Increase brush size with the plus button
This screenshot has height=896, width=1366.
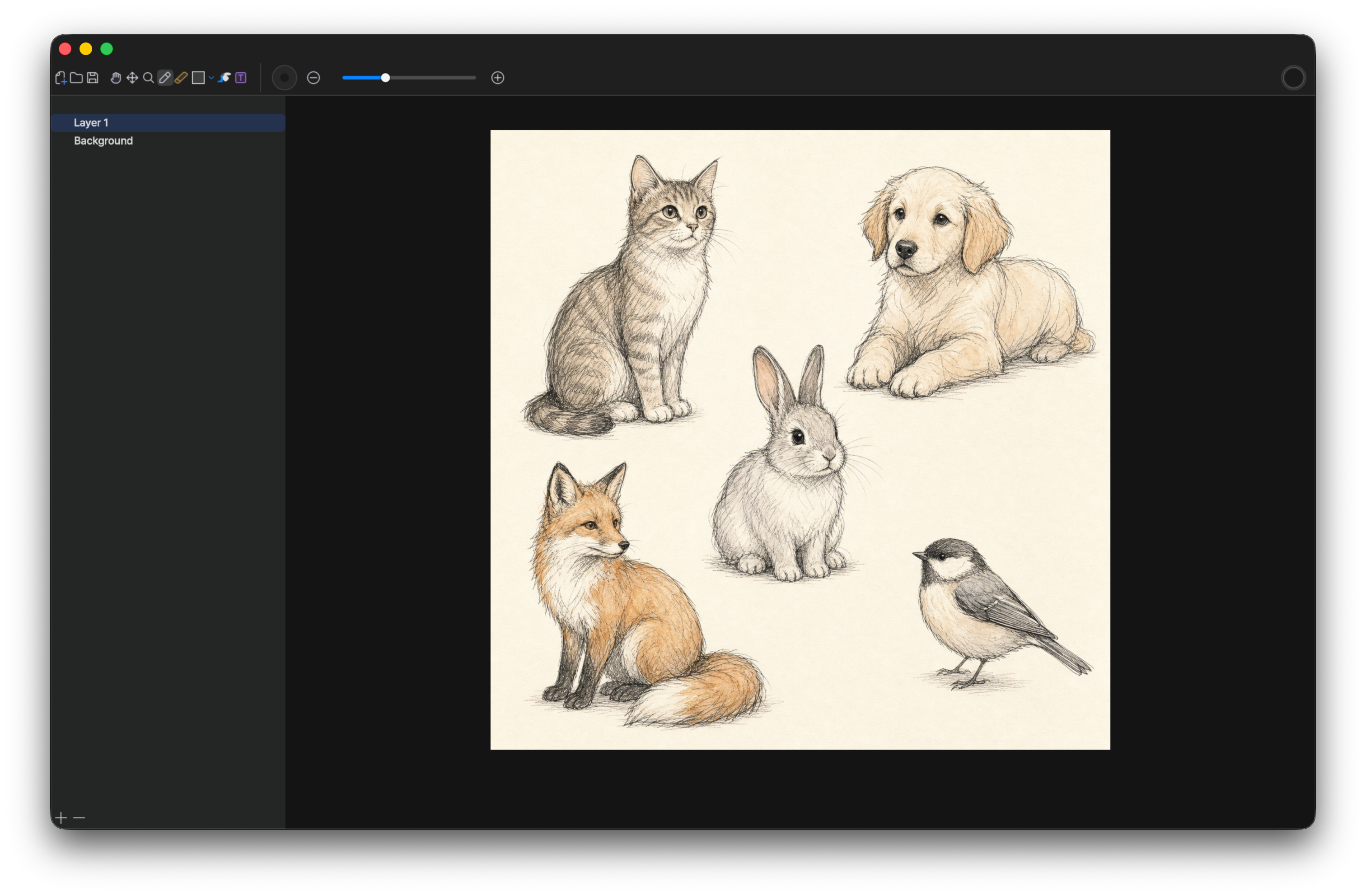click(x=498, y=78)
